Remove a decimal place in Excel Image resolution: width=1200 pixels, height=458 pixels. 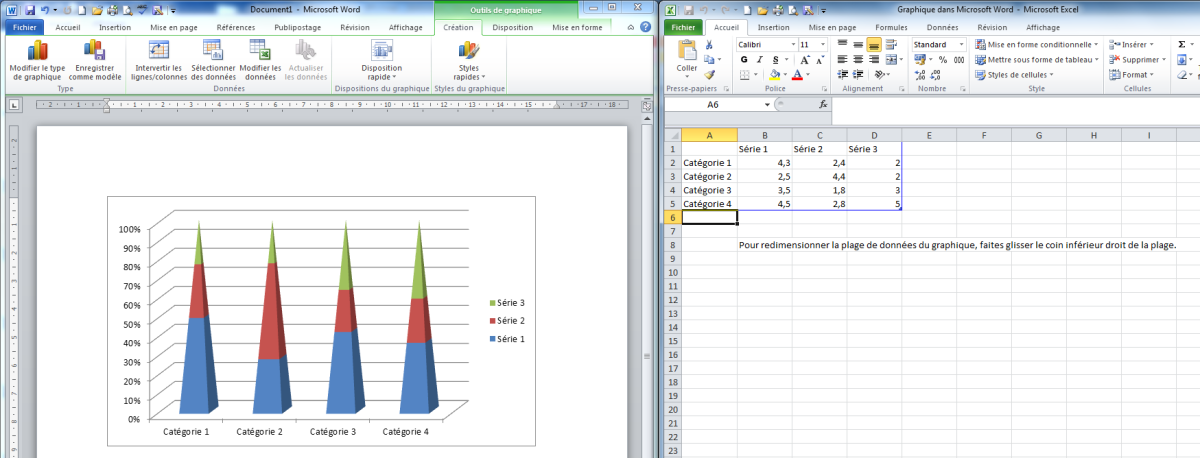(935, 75)
